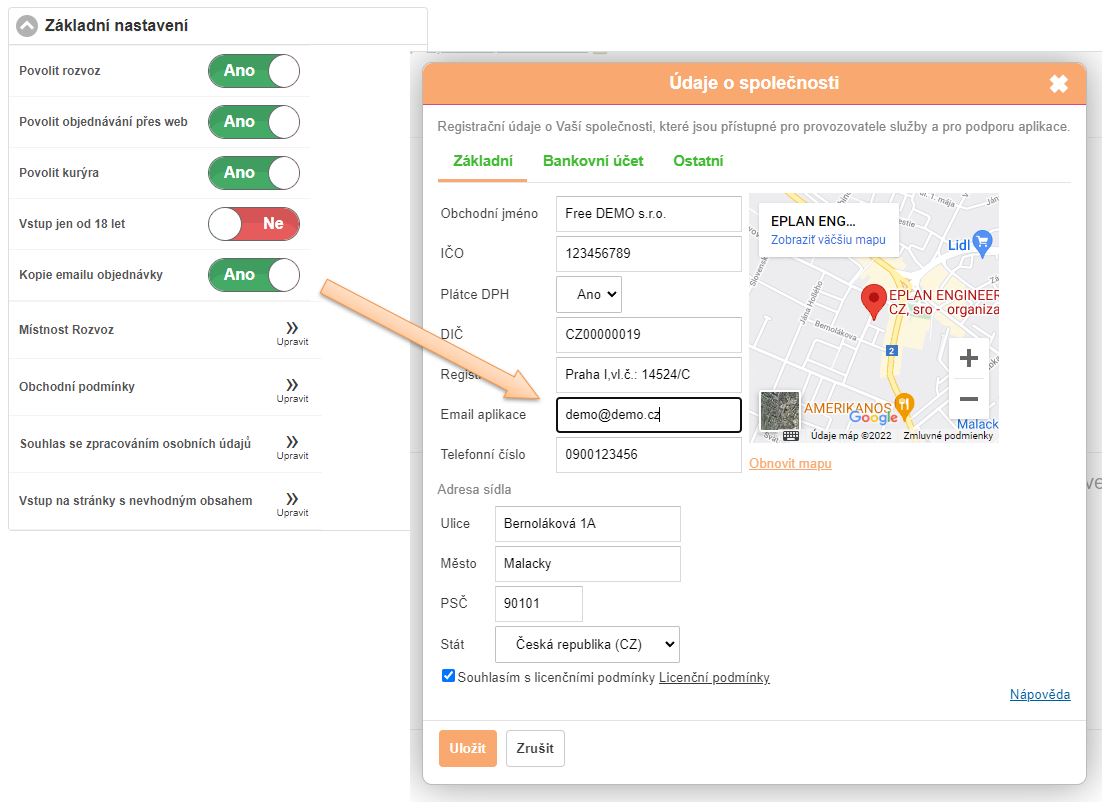The height and width of the screenshot is (812, 1112).
Task: Toggle Povolit rozvoz switch
Action: [253, 71]
